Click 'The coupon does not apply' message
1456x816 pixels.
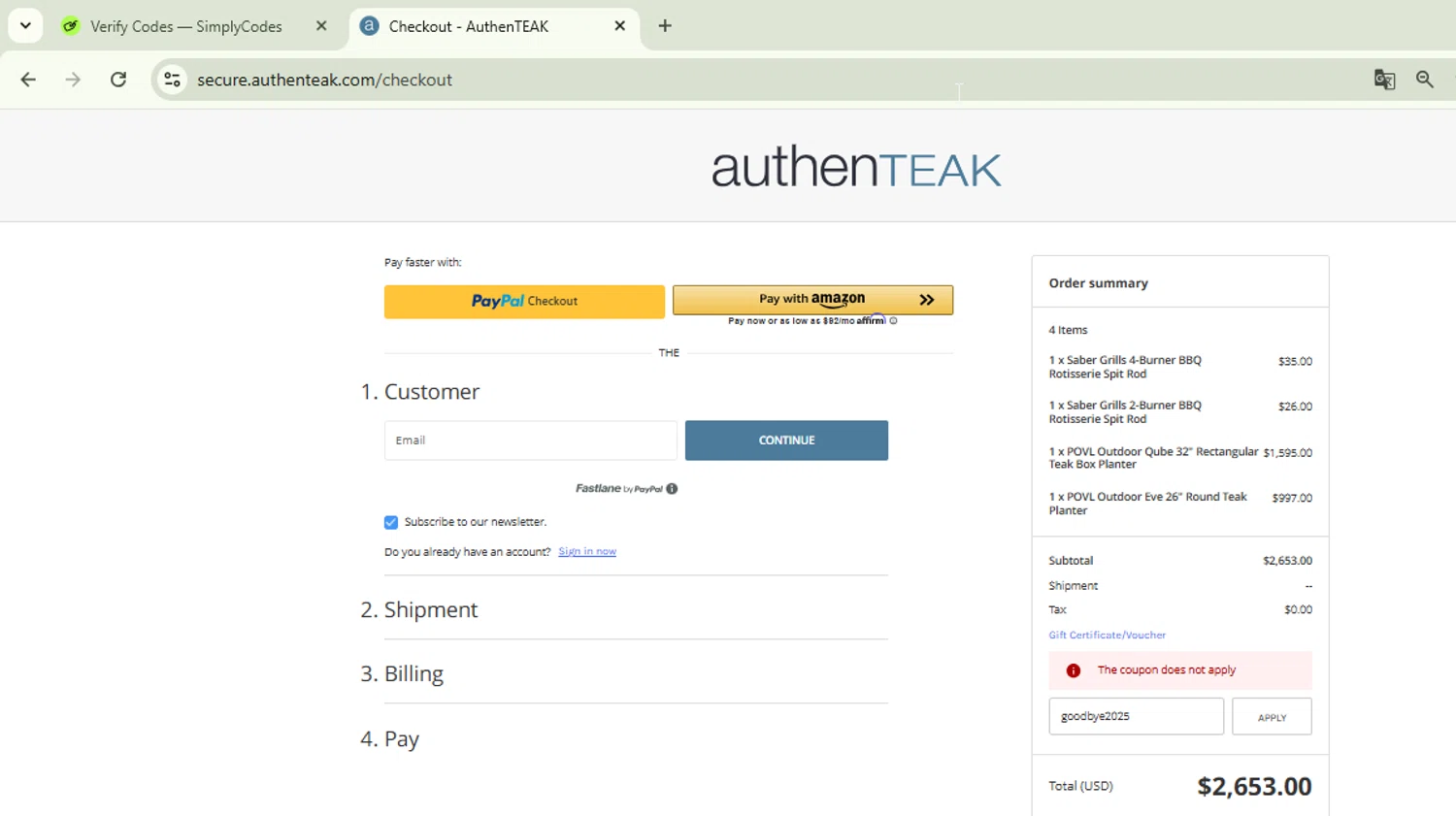pos(1166,670)
